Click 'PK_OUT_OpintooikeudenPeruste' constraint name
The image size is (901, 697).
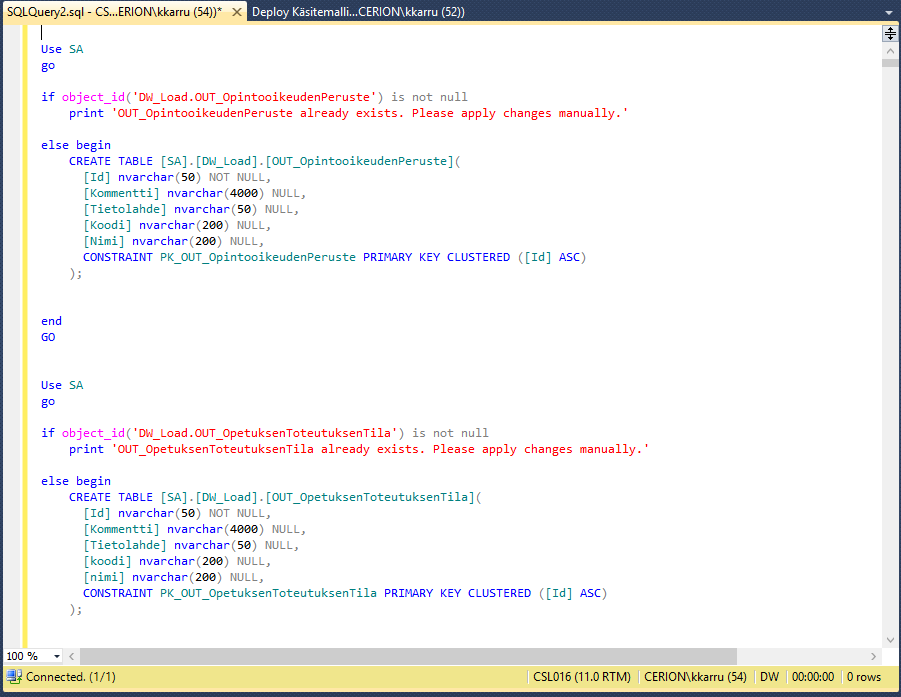coord(258,257)
